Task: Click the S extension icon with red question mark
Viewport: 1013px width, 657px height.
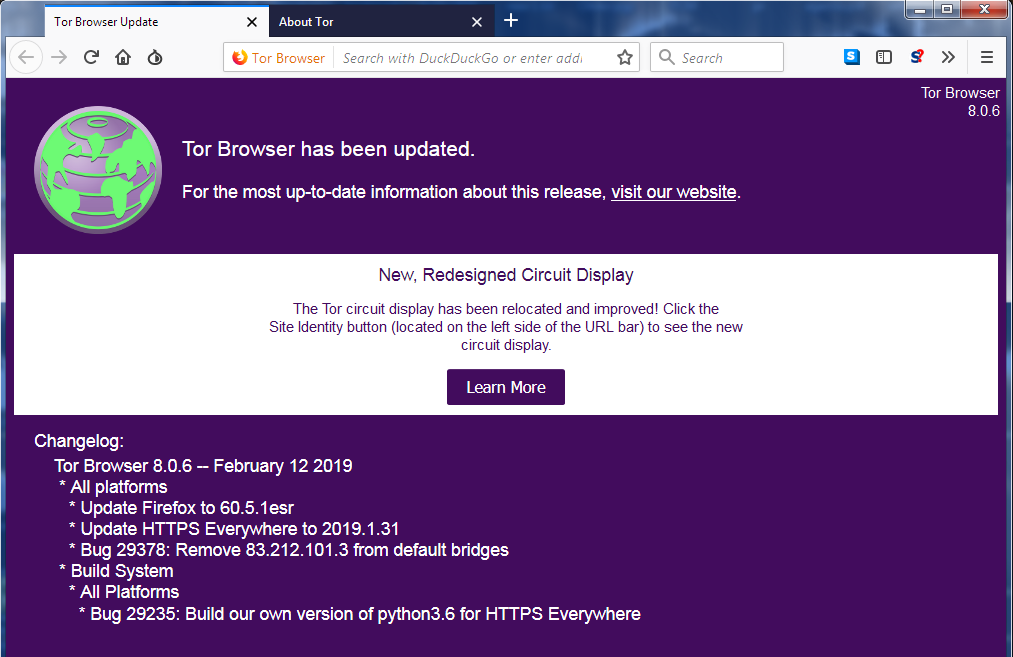Action: pos(916,57)
